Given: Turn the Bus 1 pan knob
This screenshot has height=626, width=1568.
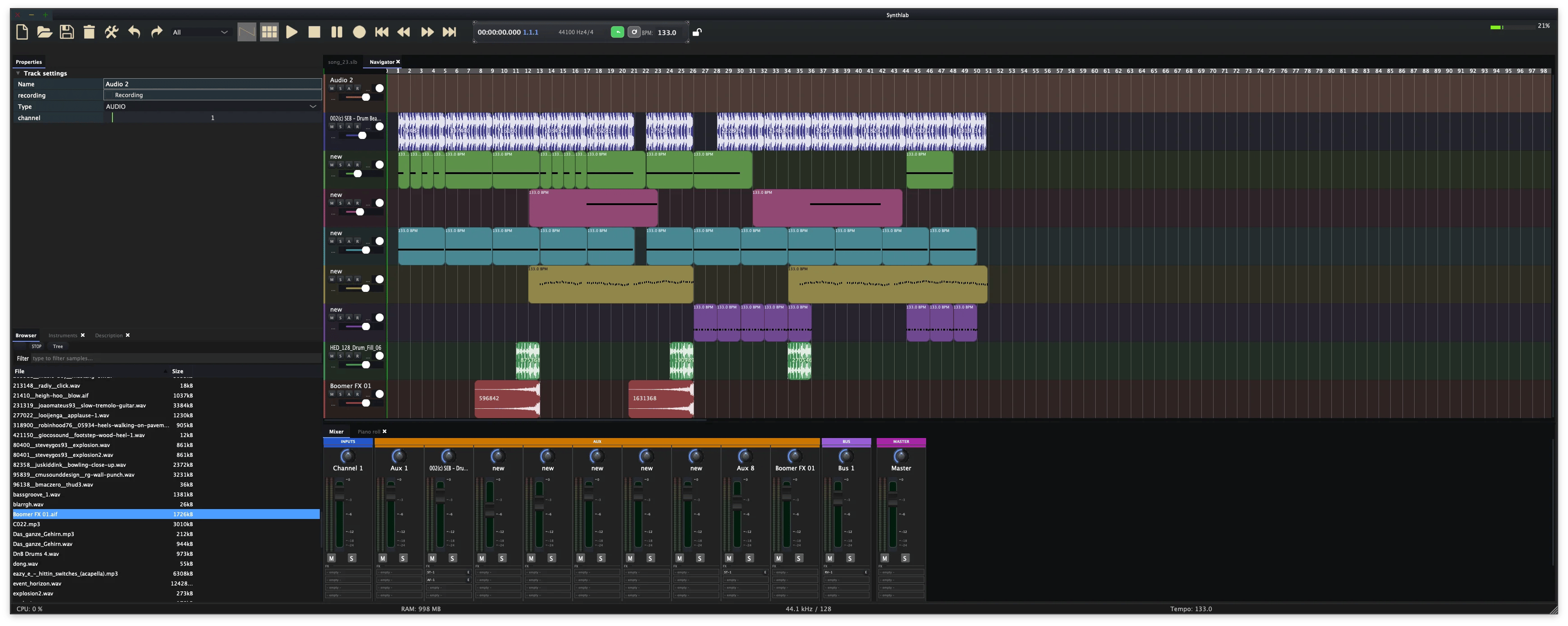Looking at the screenshot, I should tap(846, 456).
